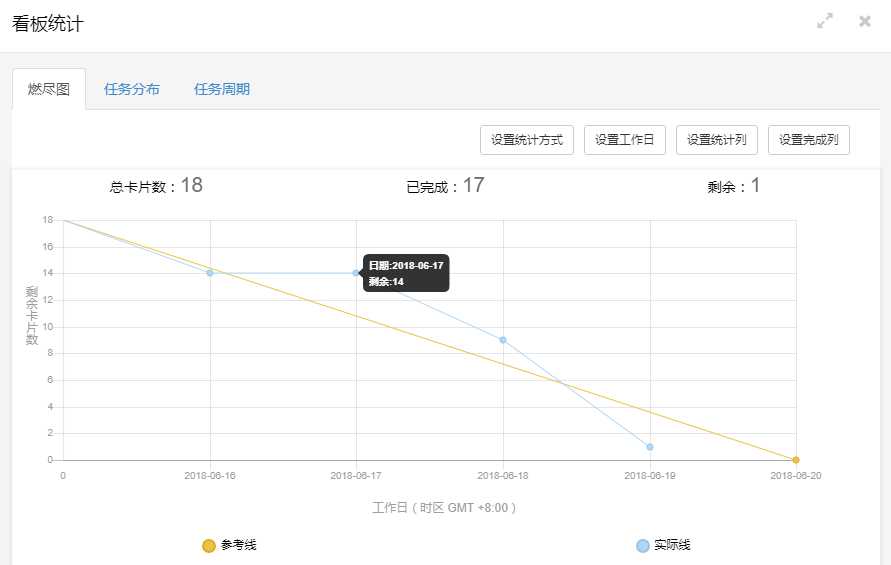Viewport: 891px width, 565px height.
Task: Click the 总卡片数 value 18
Action: click(191, 185)
